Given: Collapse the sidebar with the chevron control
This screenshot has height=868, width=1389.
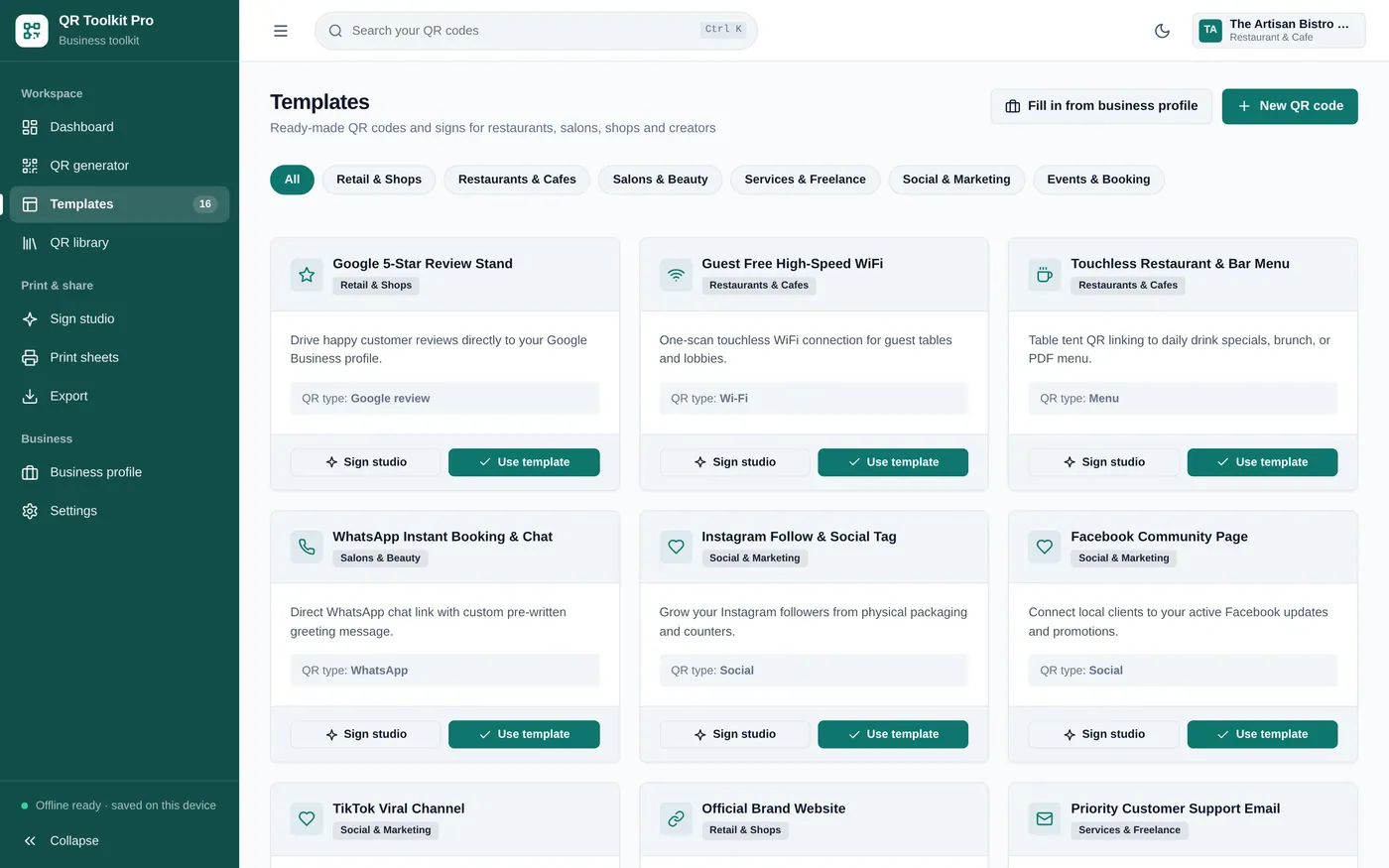Looking at the screenshot, I should click(119, 841).
